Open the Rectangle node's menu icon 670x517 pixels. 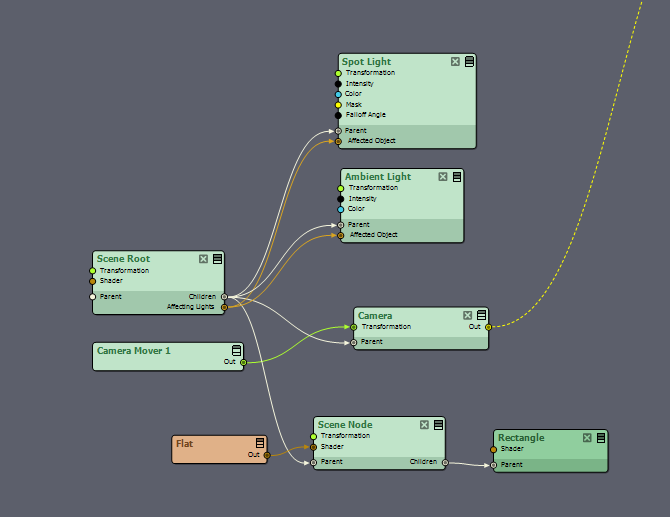(x=601, y=438)
